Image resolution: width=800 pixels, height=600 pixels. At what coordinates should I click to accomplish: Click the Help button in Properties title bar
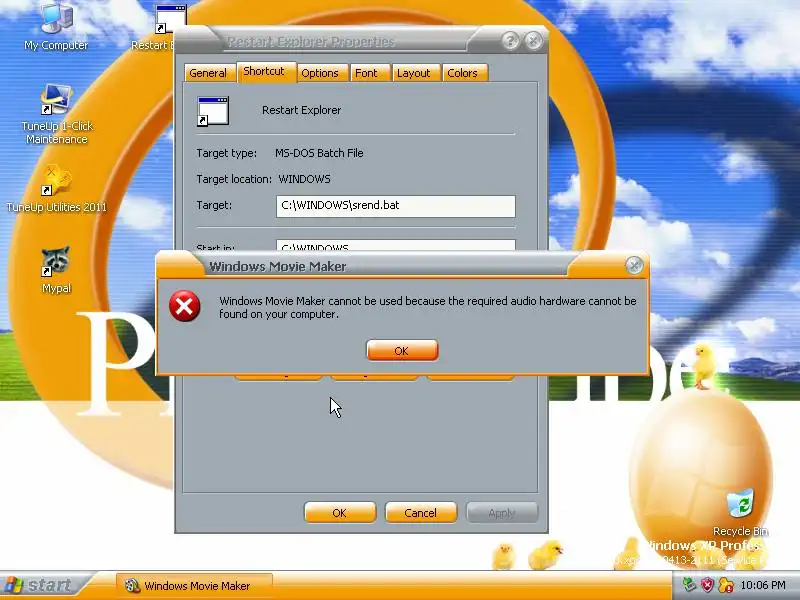click(x=510, y=40)
